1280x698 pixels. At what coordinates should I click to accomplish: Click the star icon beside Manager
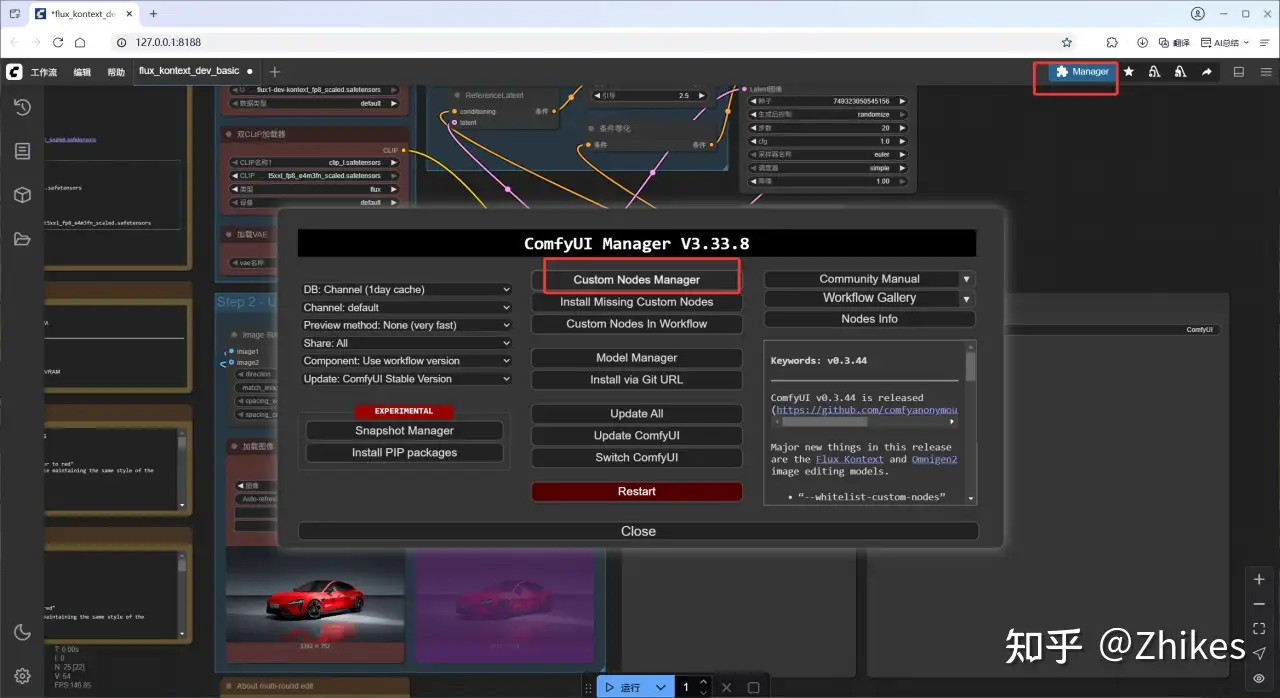click(1129, 72)
